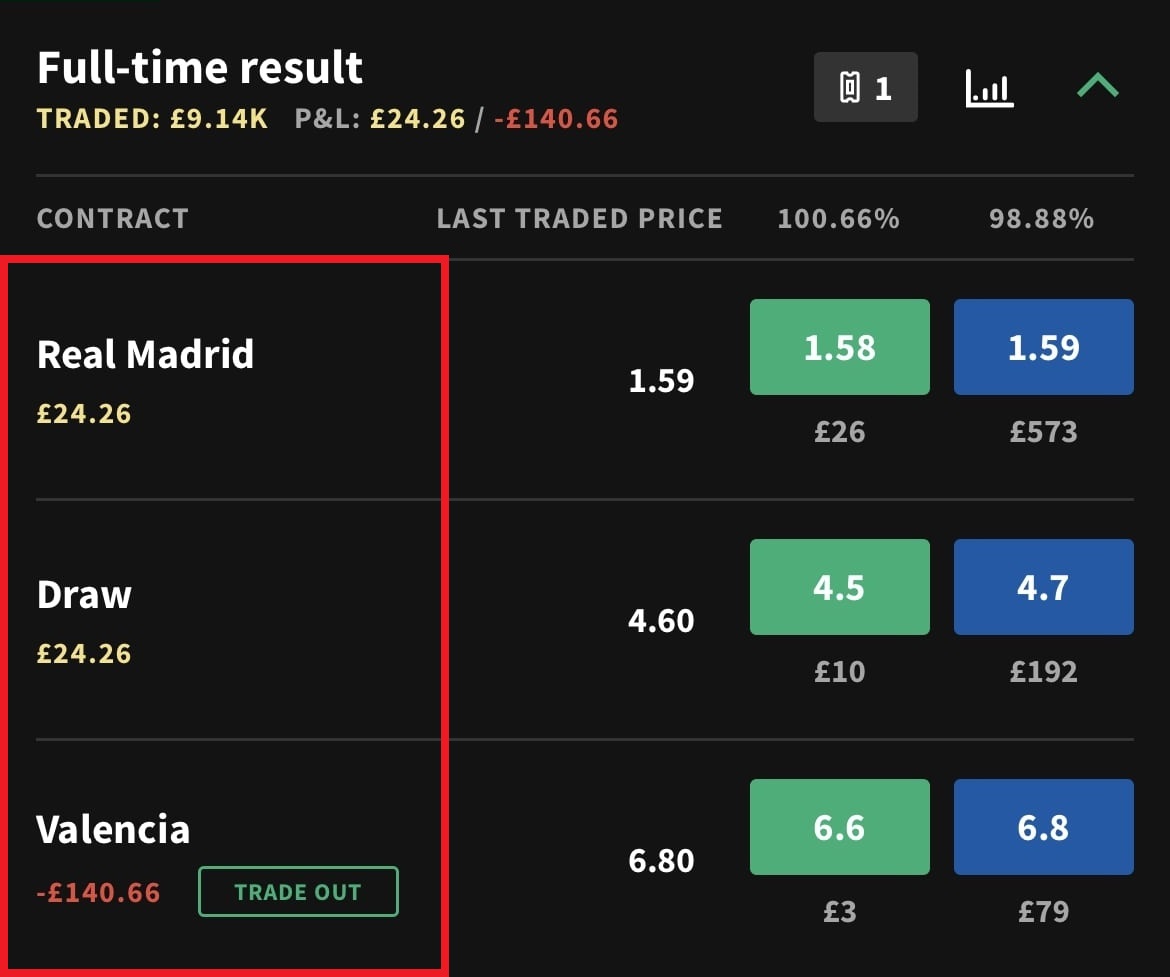Back Real Madrid at 1.58
1170x977 pixels.
839,347
